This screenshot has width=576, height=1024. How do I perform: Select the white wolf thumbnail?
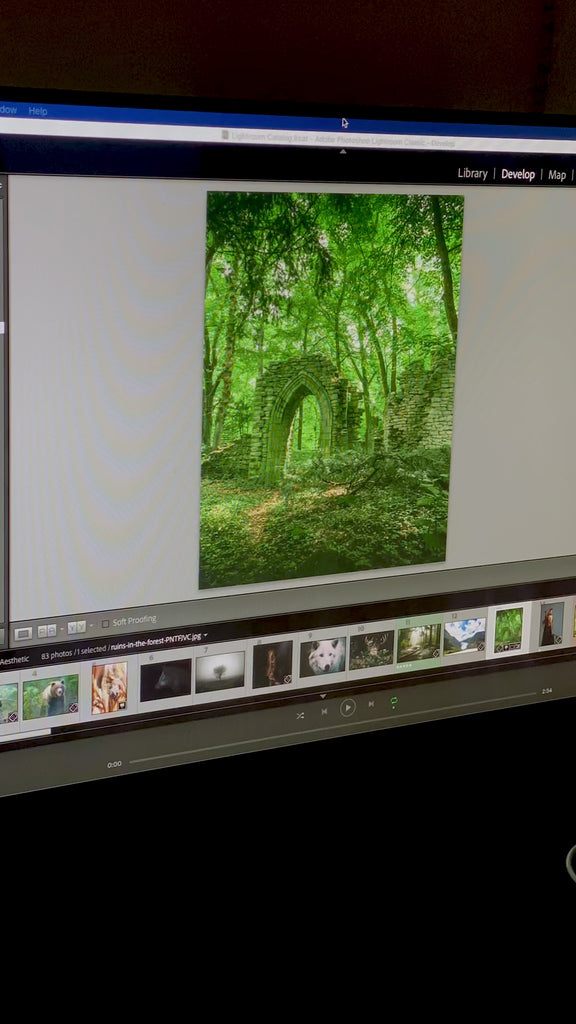click(x=323, y=656)
